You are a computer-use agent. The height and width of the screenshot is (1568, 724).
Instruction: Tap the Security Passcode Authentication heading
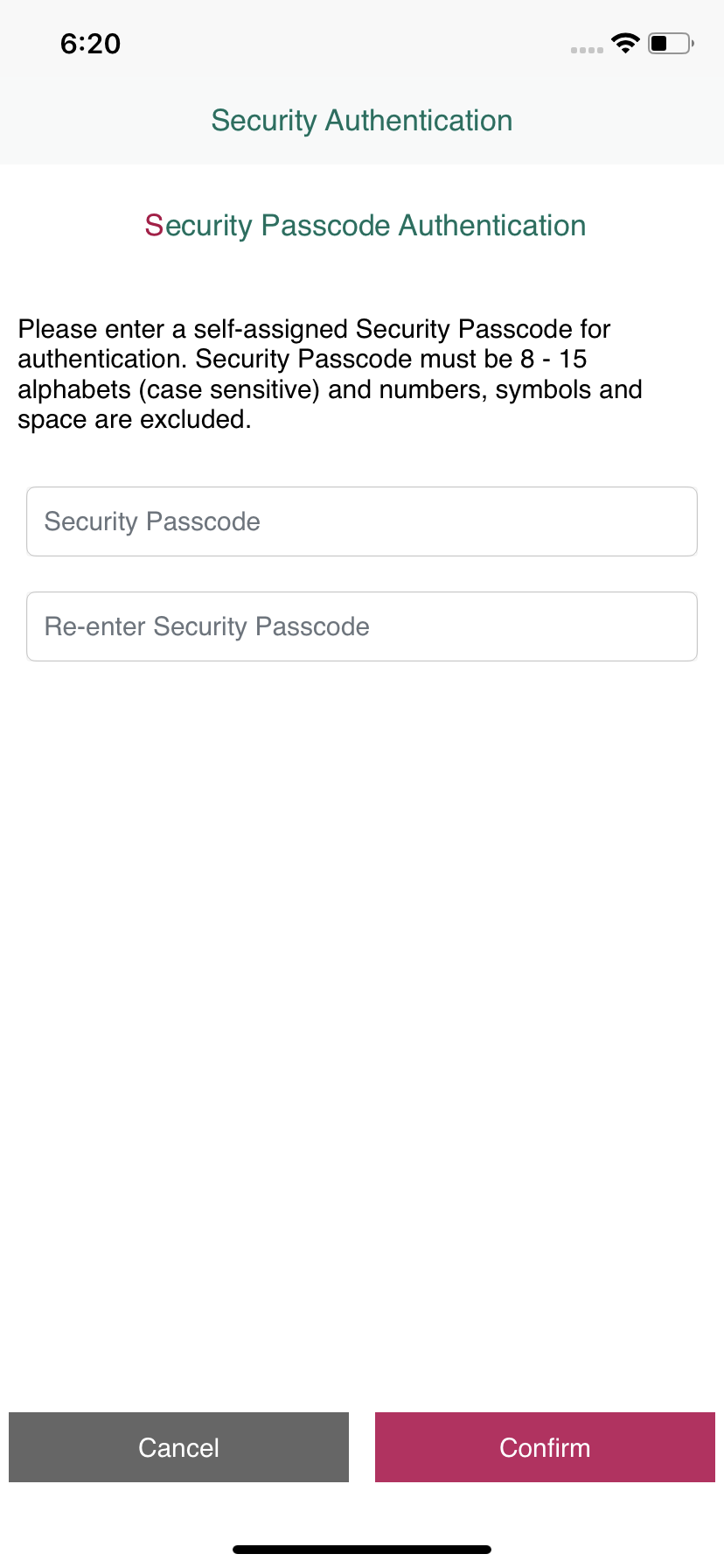pyautogui.click(x=365, y=226)
